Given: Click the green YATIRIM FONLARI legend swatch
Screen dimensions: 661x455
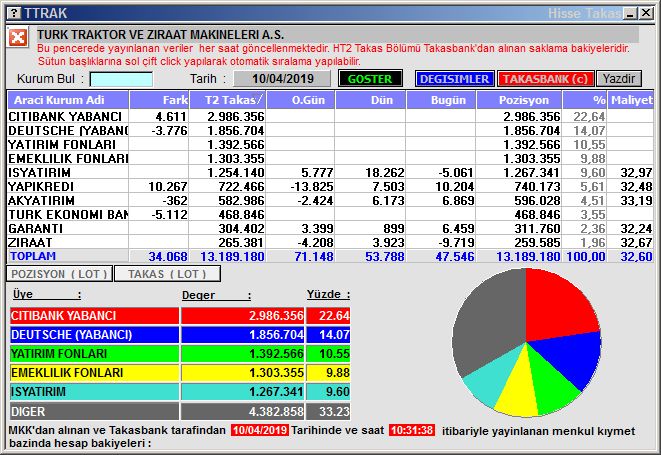Looking at the screenshot, I should (94, 354).
